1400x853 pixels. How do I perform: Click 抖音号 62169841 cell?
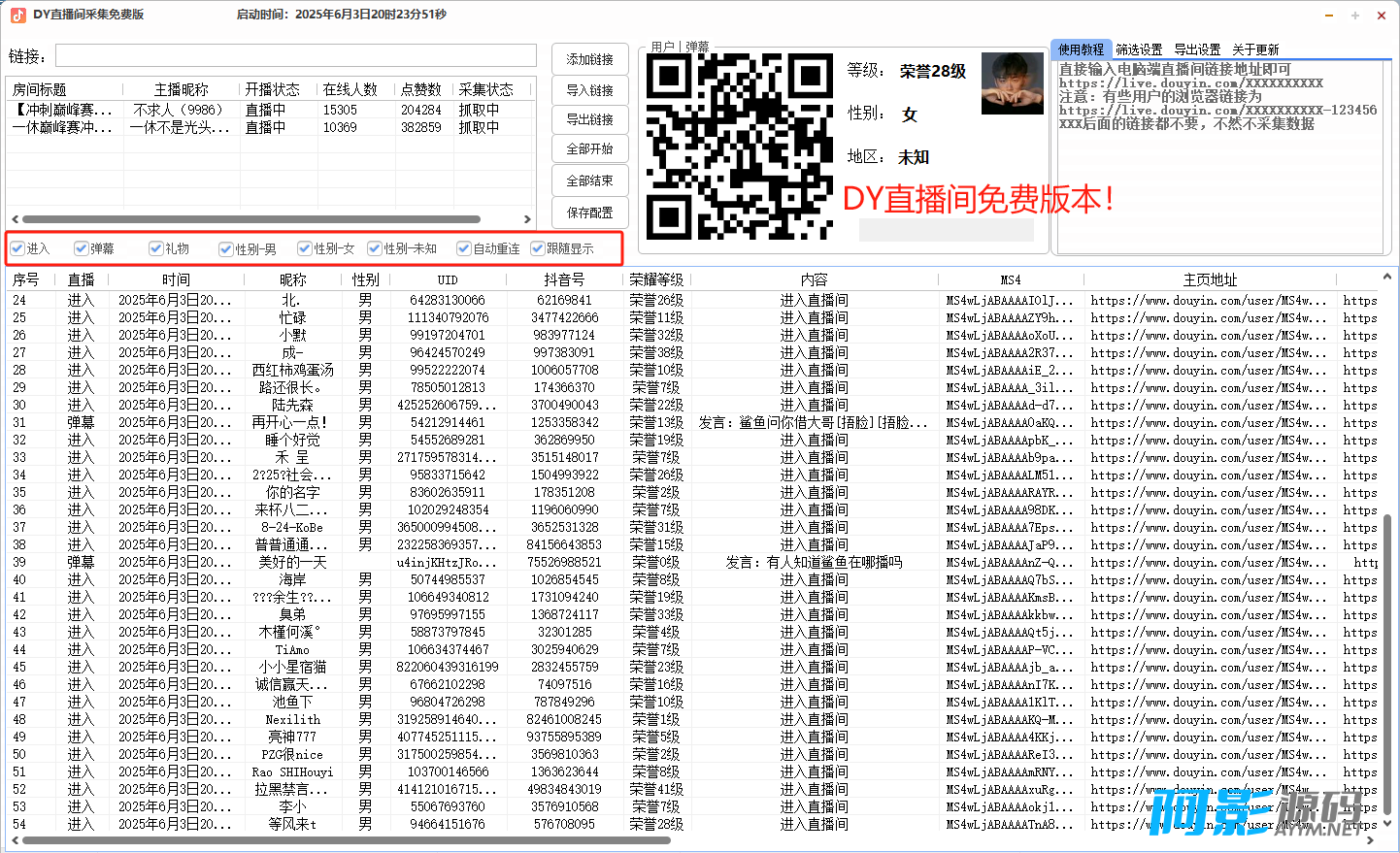565,300
